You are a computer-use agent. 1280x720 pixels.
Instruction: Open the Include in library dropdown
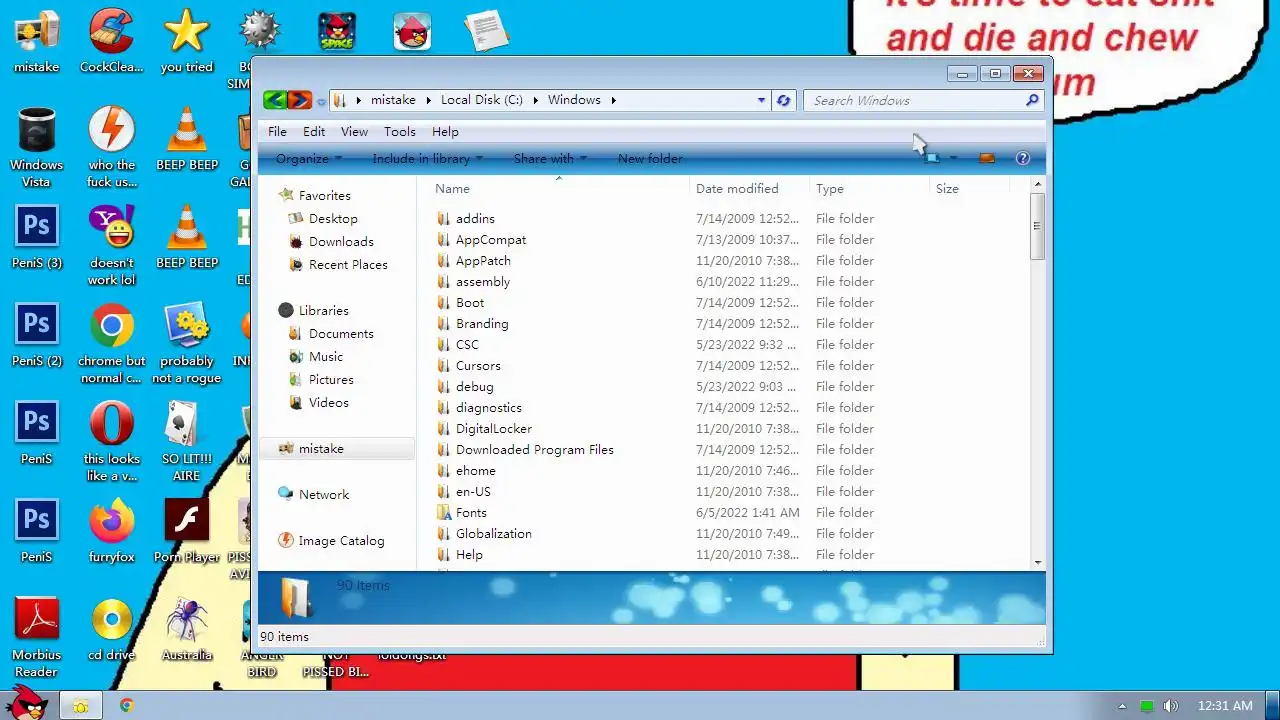point(427,158)
